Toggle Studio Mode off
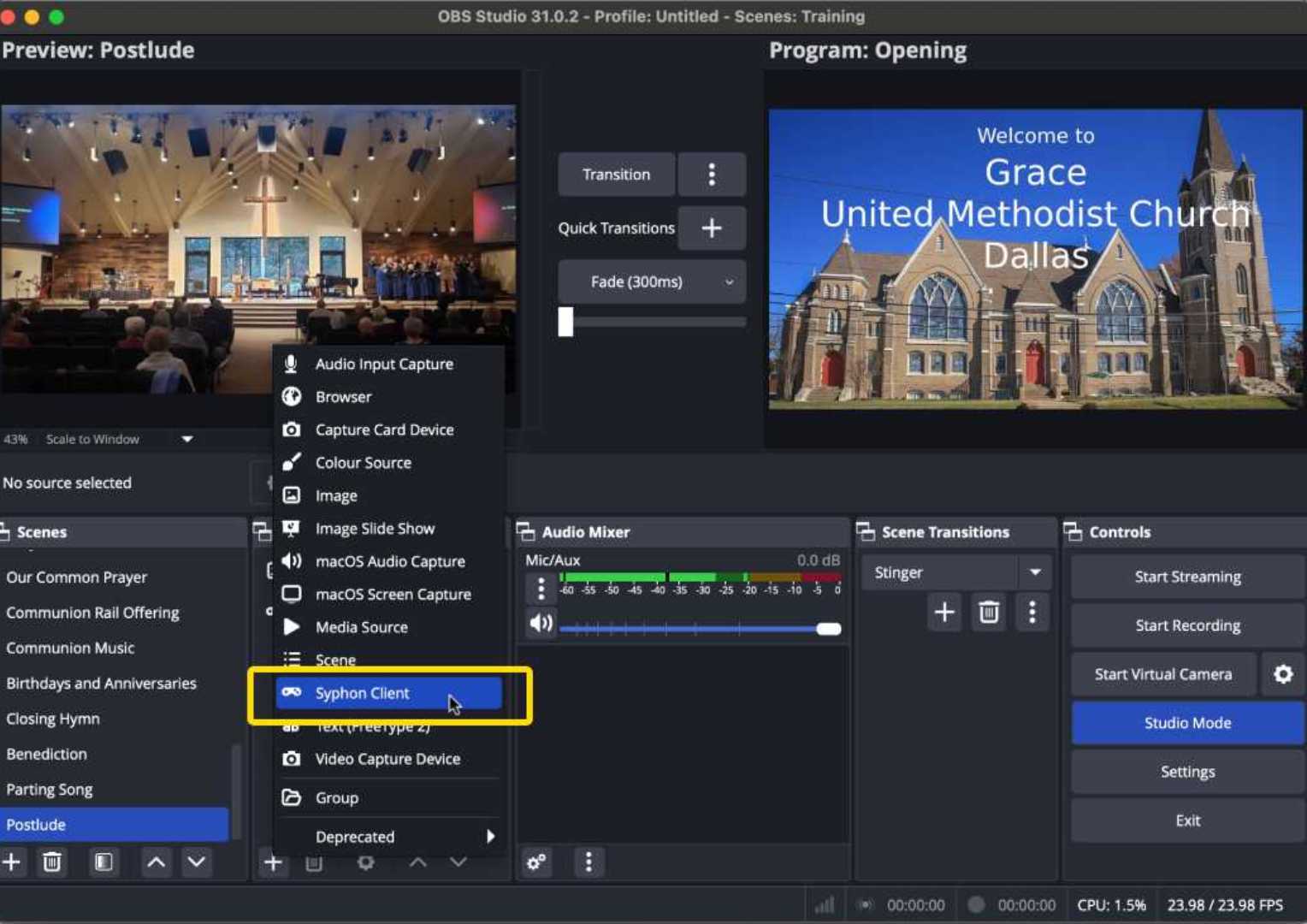The image size is (1307, 924). pos(1186,722)
